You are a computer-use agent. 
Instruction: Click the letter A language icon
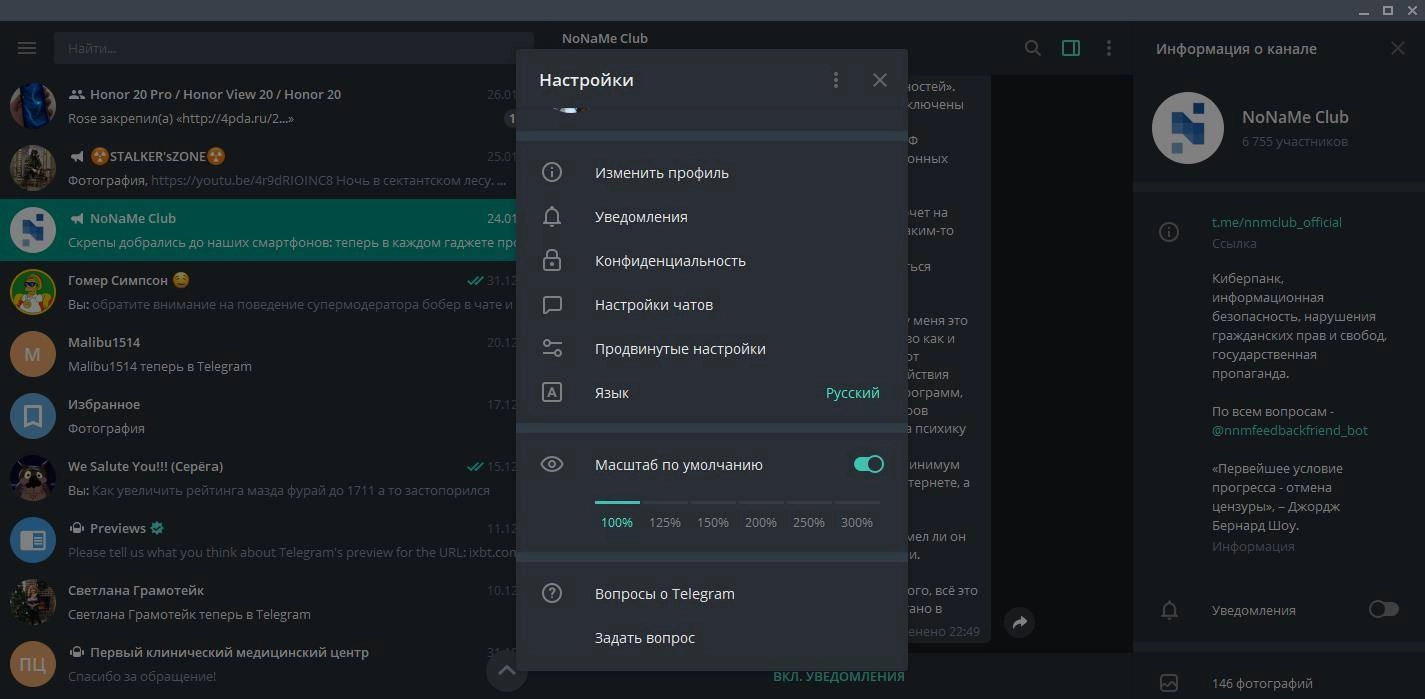tap(552, 393)
